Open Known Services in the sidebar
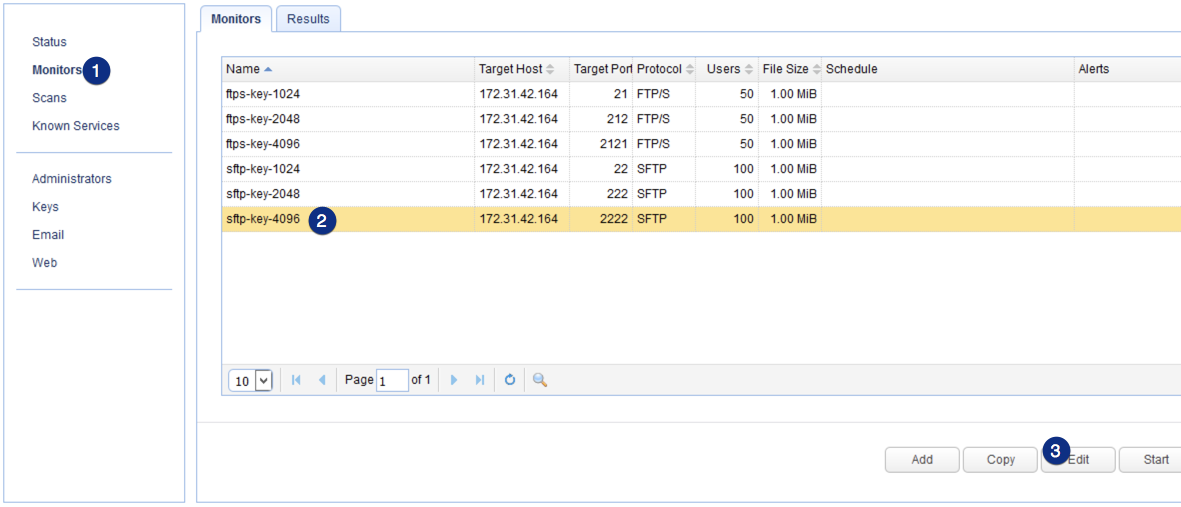This screenshot has width=1181, height=507. (75, 126)
